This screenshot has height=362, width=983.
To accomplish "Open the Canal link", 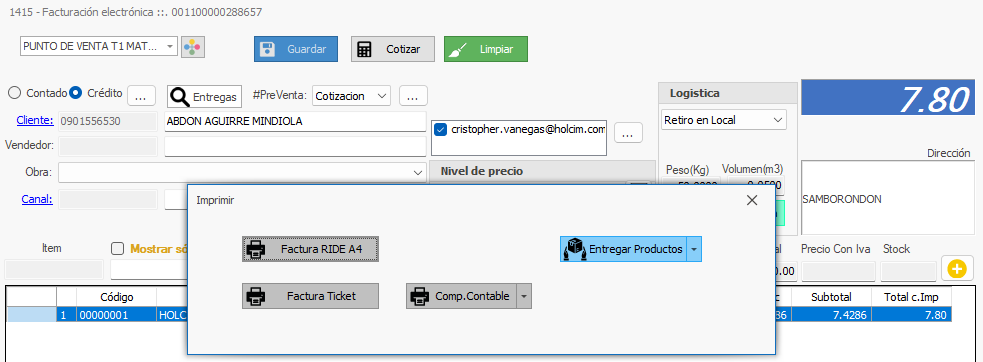I will pyautogui.click(x=37, y=200).
